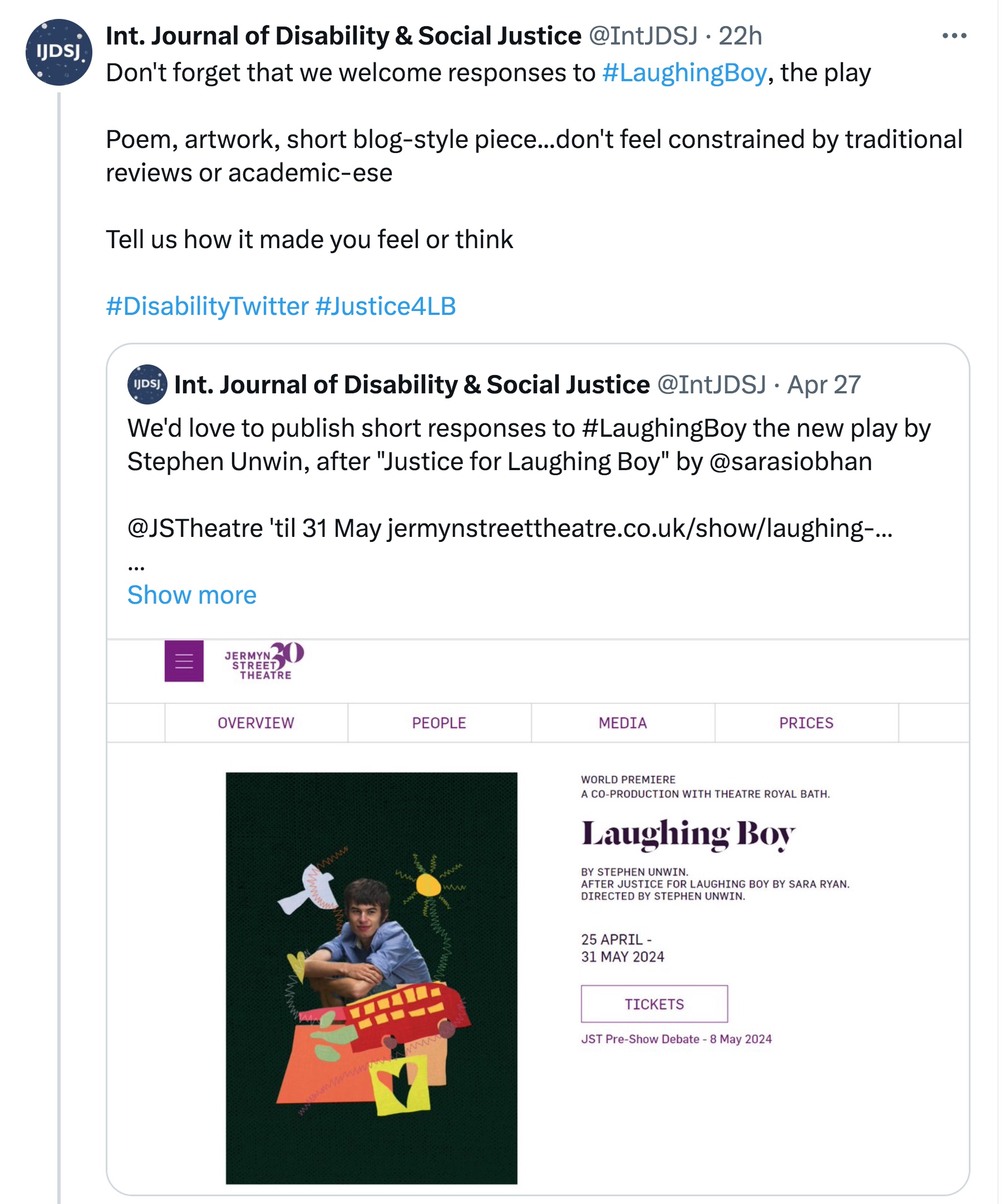Screen dimensions: 1005x1204
Task: Open the #Justice4LB hashtag
Action: [x=385, y=306]
